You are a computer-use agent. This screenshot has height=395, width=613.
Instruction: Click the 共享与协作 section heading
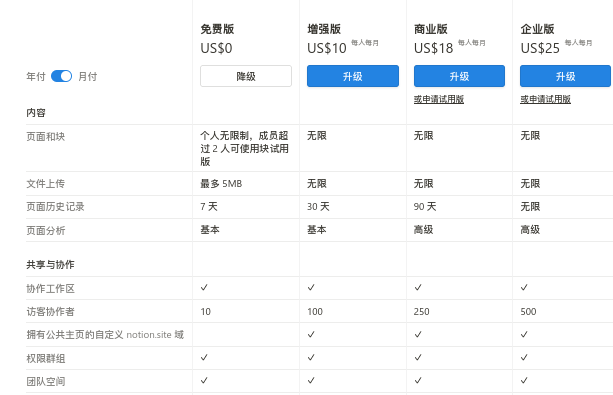(50, 265)
